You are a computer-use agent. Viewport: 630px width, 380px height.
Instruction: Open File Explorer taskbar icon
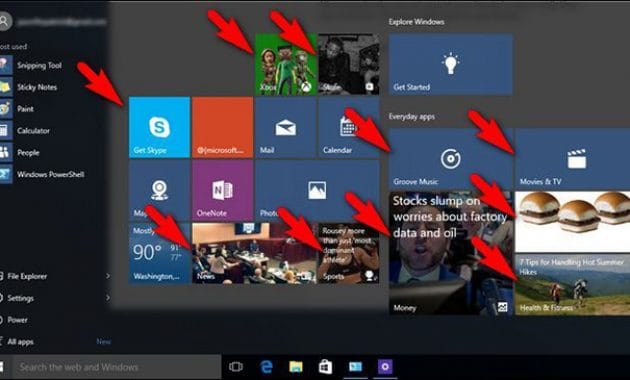[x=296, y=367]
